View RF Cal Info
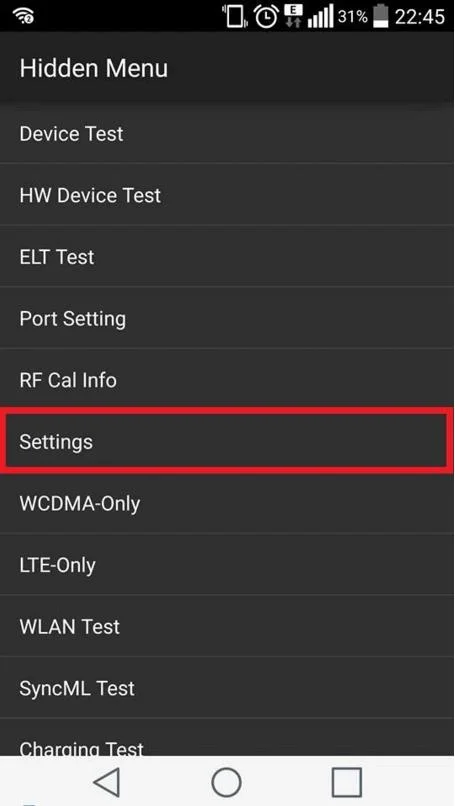 coord(227,379)
